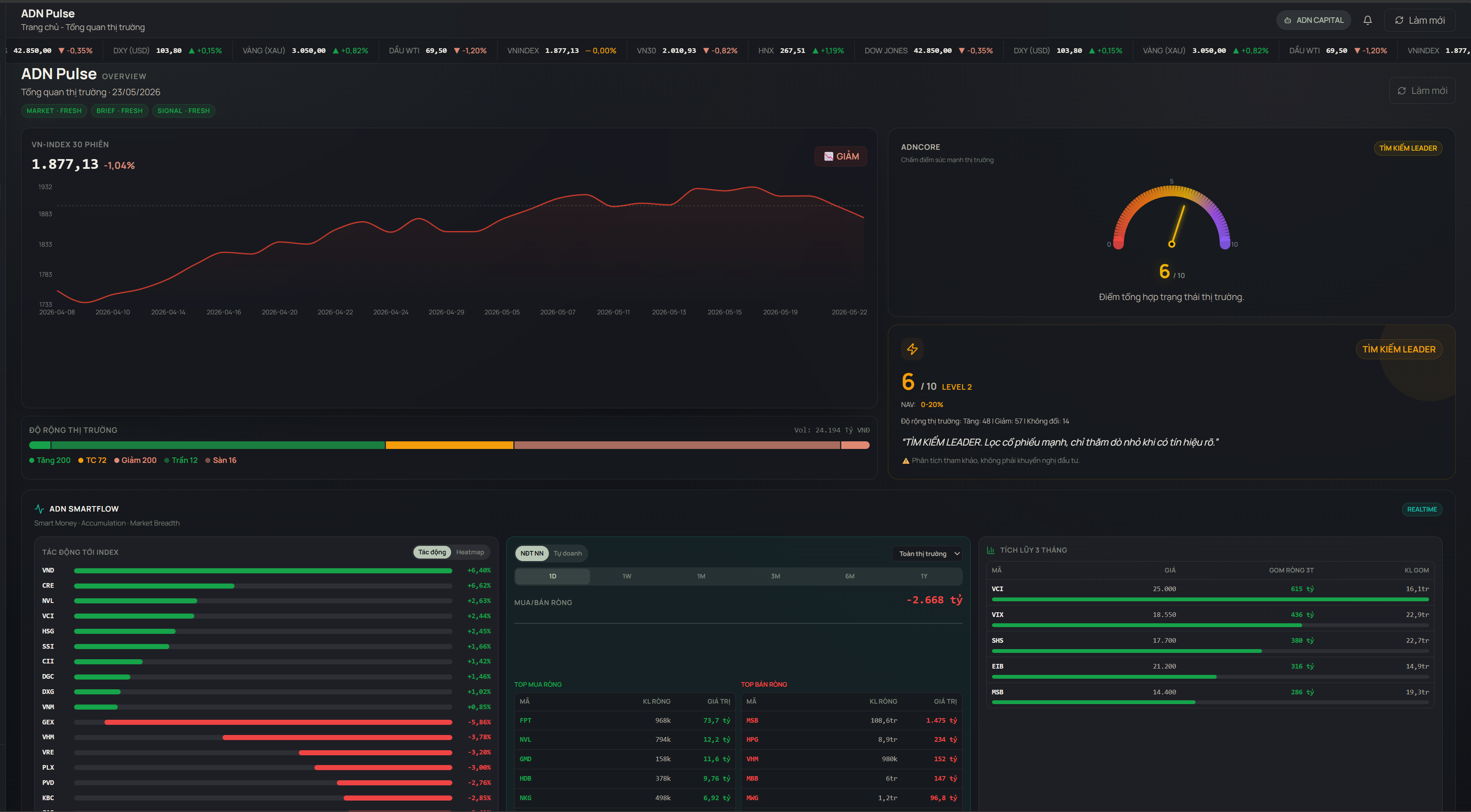Click EIB row in tích lũy table
This screenshot has height=812, width=1471.
[1210, 669]
